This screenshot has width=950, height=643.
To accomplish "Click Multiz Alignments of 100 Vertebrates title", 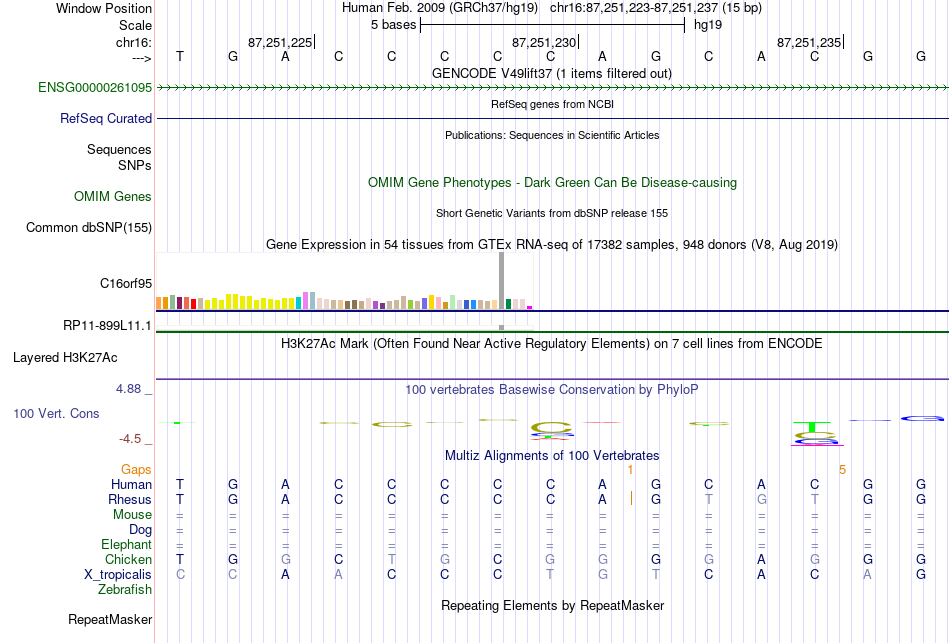I will click(552, 455).
